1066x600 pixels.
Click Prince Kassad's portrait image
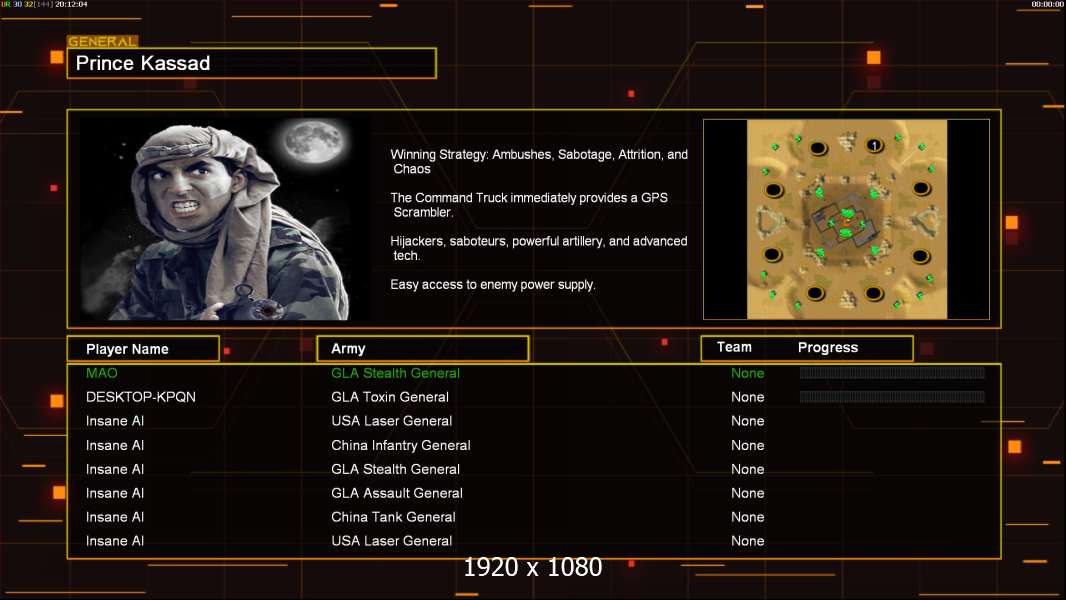[224, 218]
